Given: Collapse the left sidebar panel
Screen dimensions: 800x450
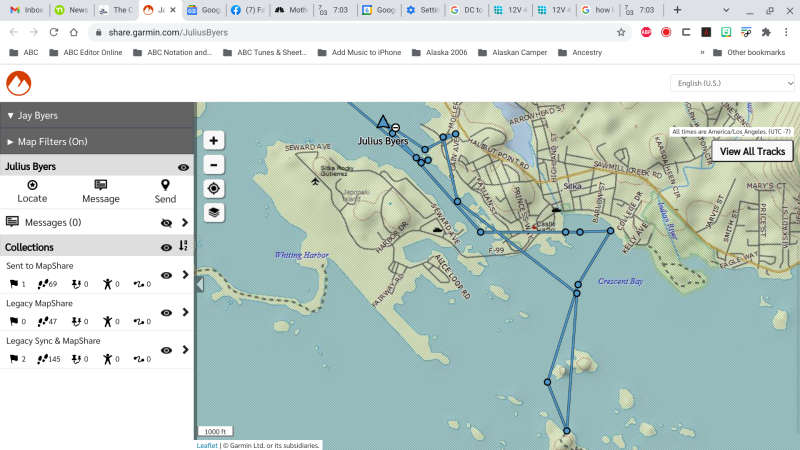Looking at the screenshot, I should point(199,284).
